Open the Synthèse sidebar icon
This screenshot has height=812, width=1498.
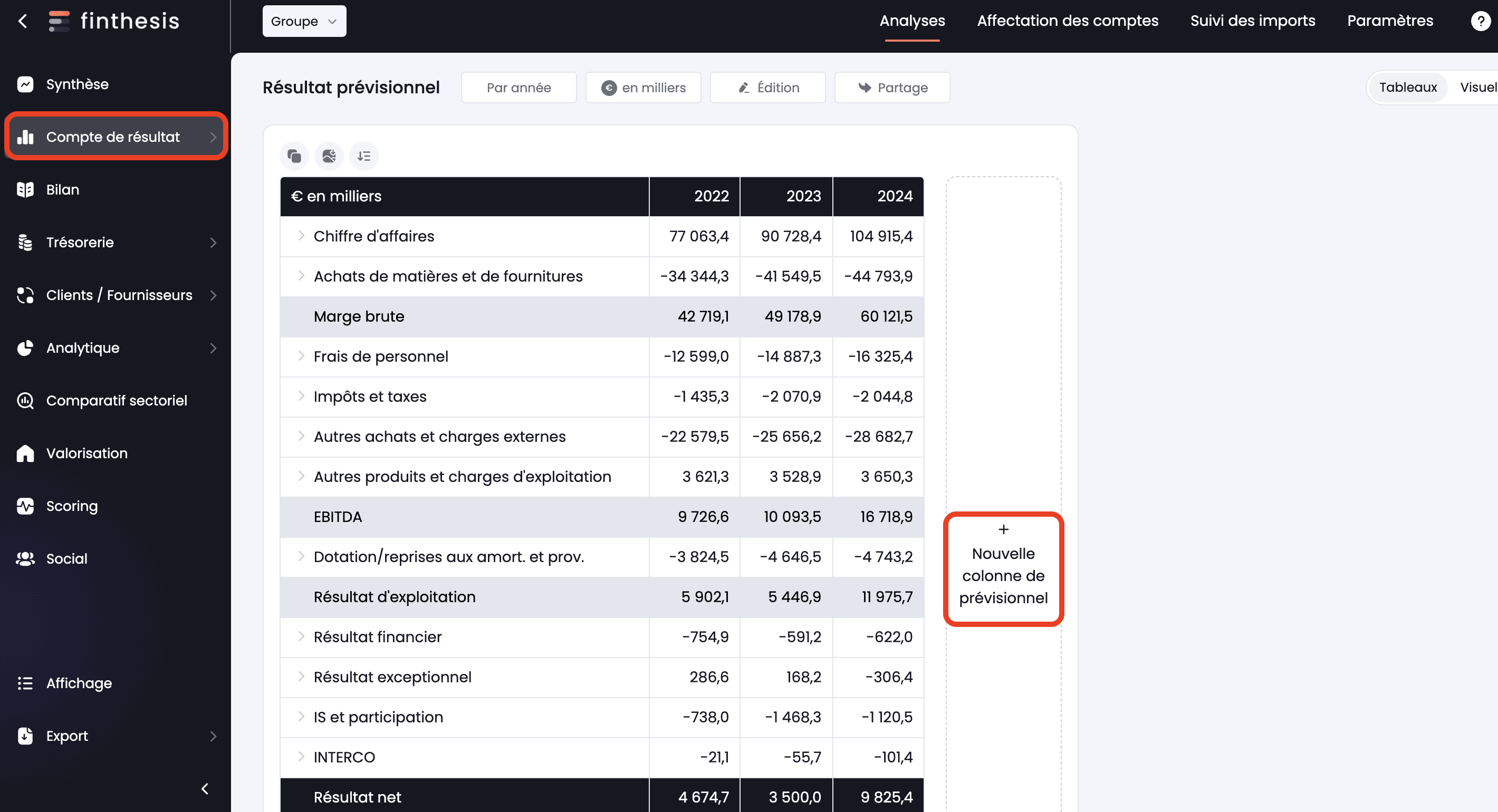click(x=25, y=84)
